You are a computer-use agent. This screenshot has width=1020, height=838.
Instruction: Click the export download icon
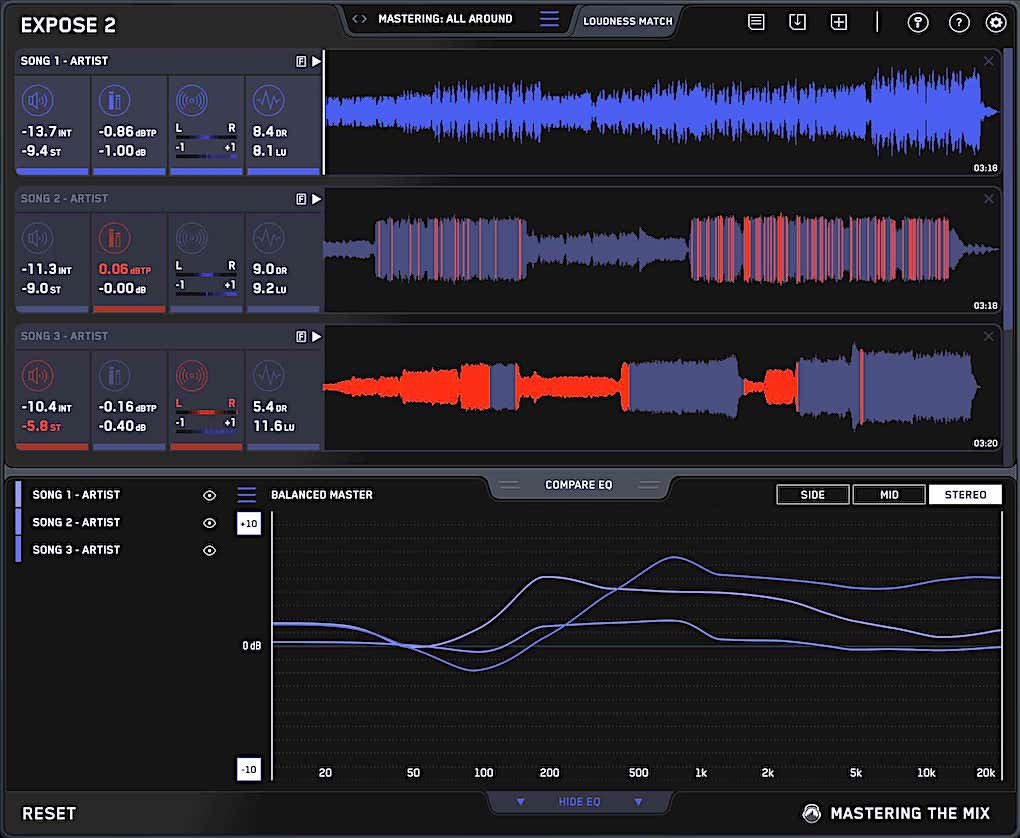(x=797, y=22)
